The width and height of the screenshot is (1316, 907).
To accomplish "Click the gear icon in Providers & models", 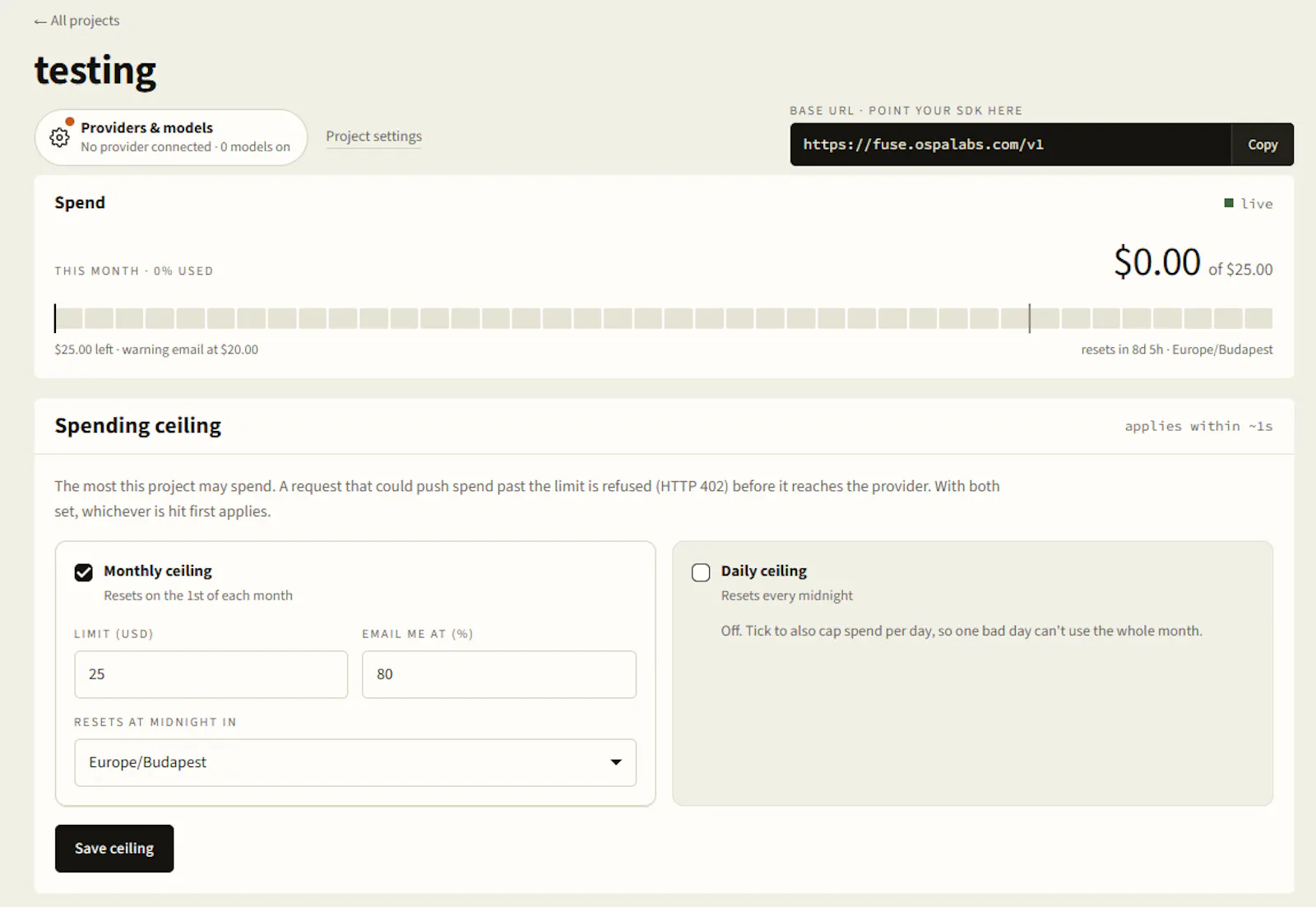I will click(59, 137).
